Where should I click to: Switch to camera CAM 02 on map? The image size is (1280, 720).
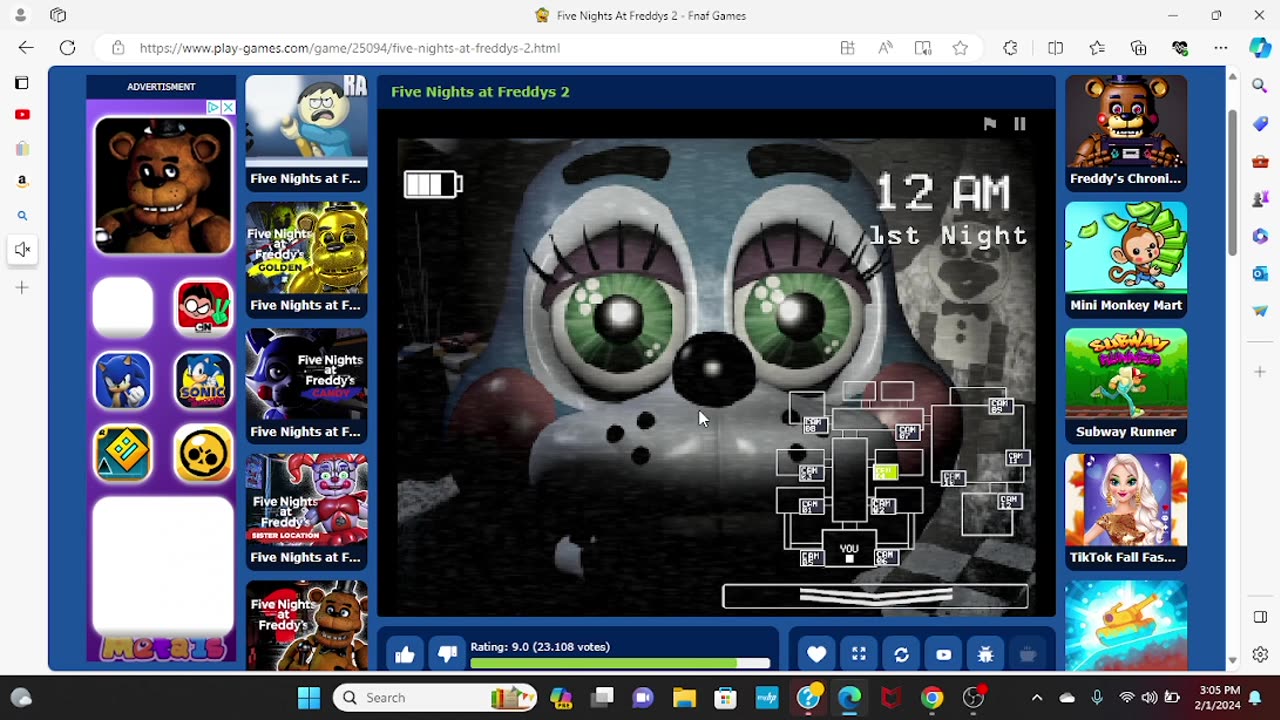pyautogui.click(x=883, y=506)
